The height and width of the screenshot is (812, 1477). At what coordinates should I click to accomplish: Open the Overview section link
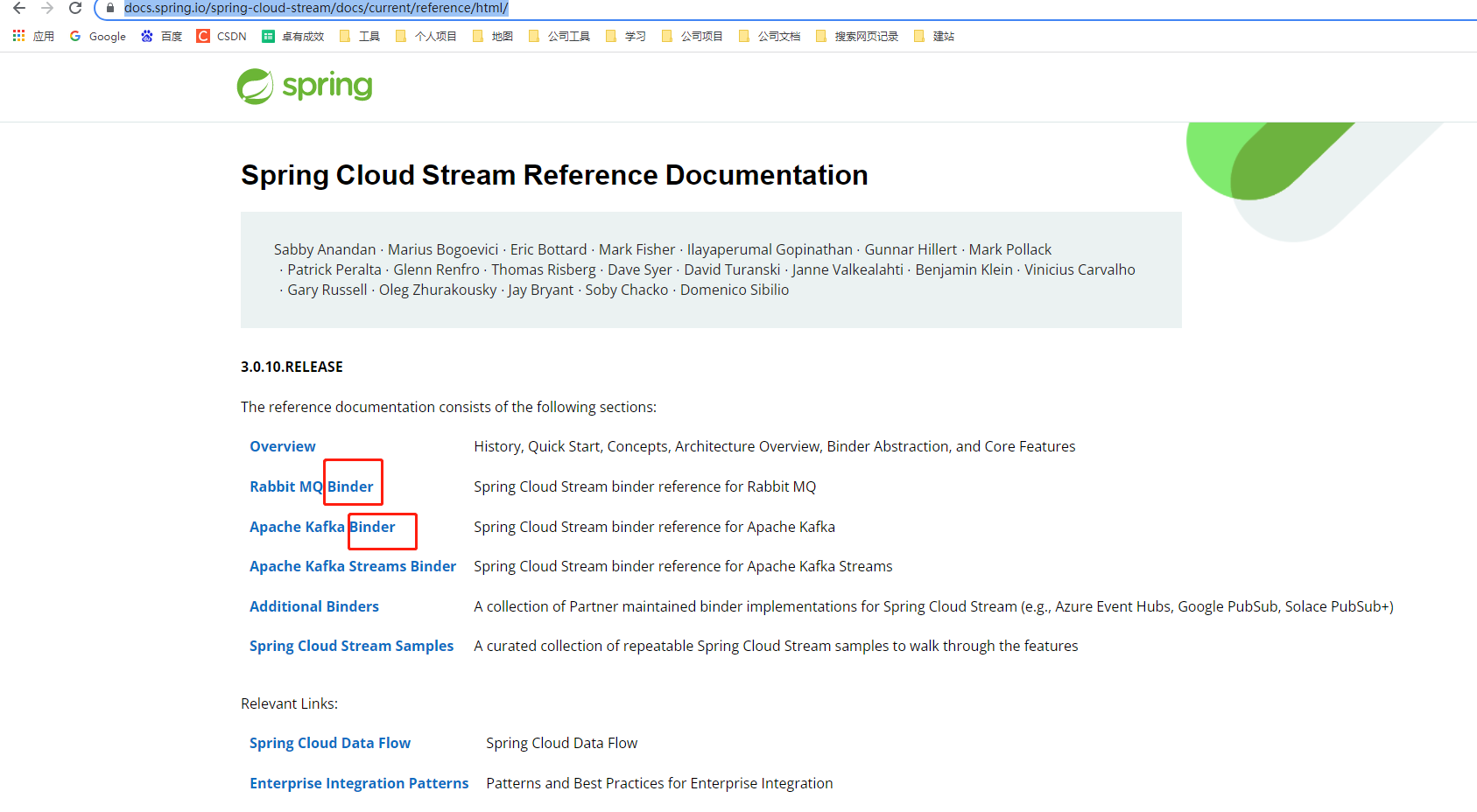pos(283,446)
